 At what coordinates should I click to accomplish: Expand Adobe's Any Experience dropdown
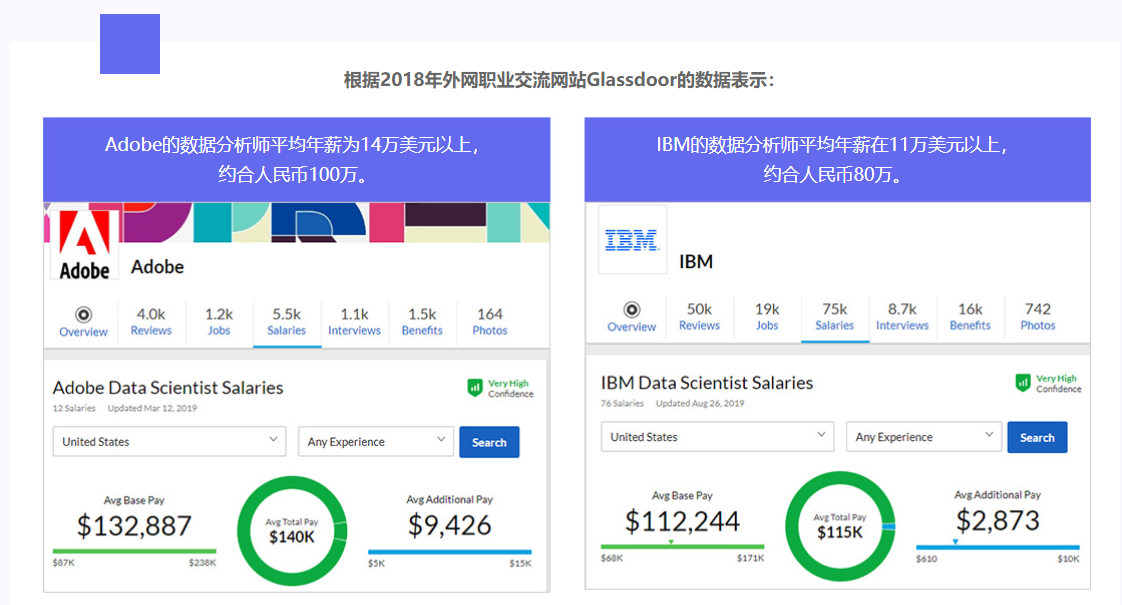376,442
